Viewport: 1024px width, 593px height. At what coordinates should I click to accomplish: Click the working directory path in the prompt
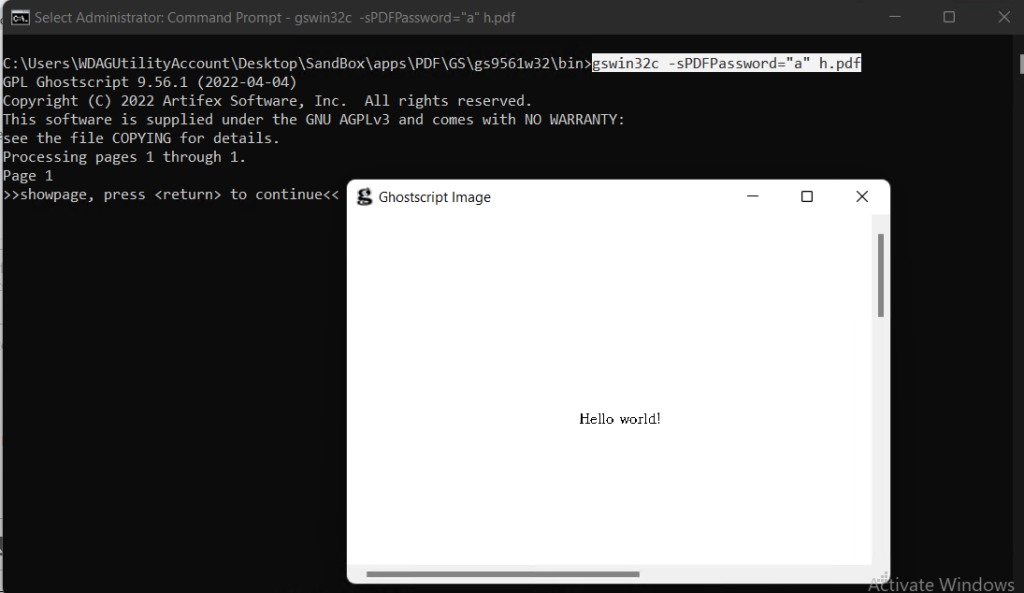point(297,63)
